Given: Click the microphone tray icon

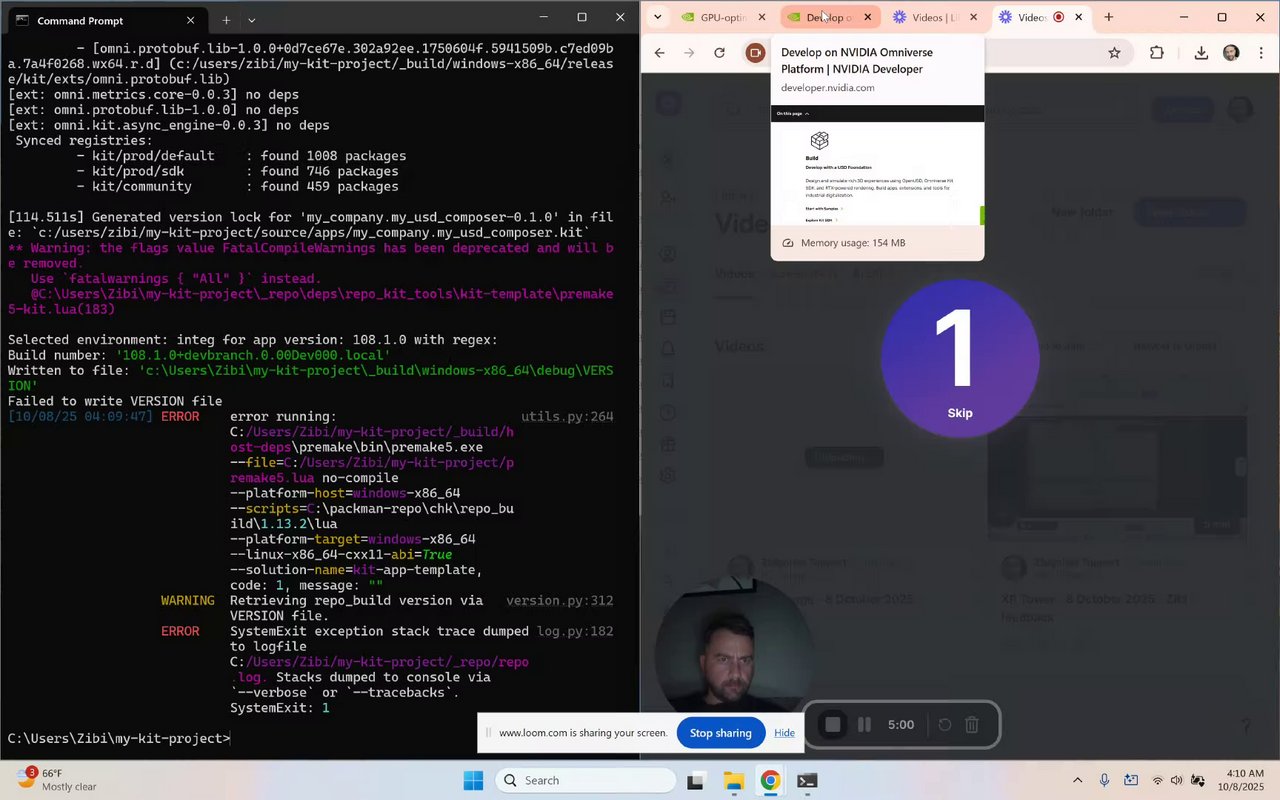Looking at the screenshot, I should [1104, 780].
